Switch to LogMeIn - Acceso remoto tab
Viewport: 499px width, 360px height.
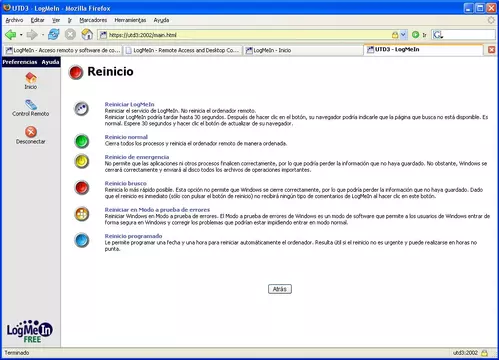(x=63, y=50)
